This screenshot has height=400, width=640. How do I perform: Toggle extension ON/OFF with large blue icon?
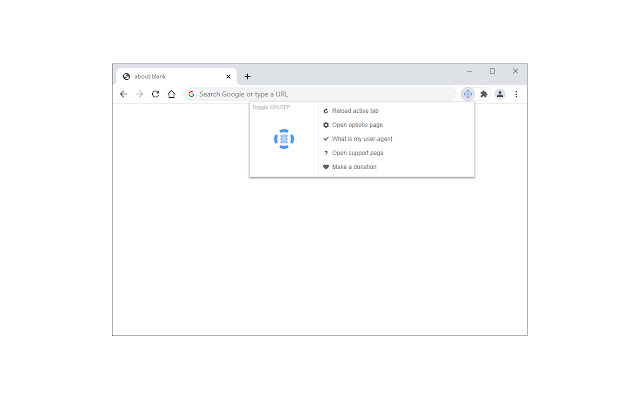pos(284,139)
